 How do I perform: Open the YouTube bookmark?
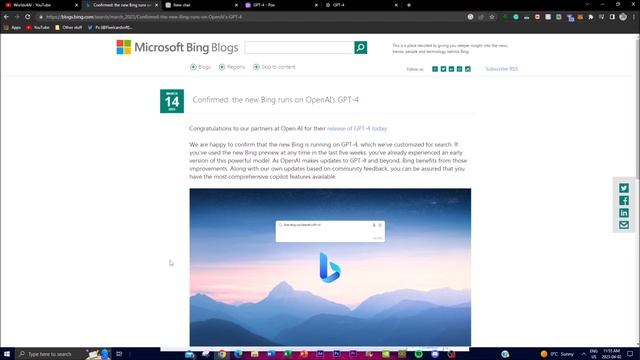(x=38, y=27)
